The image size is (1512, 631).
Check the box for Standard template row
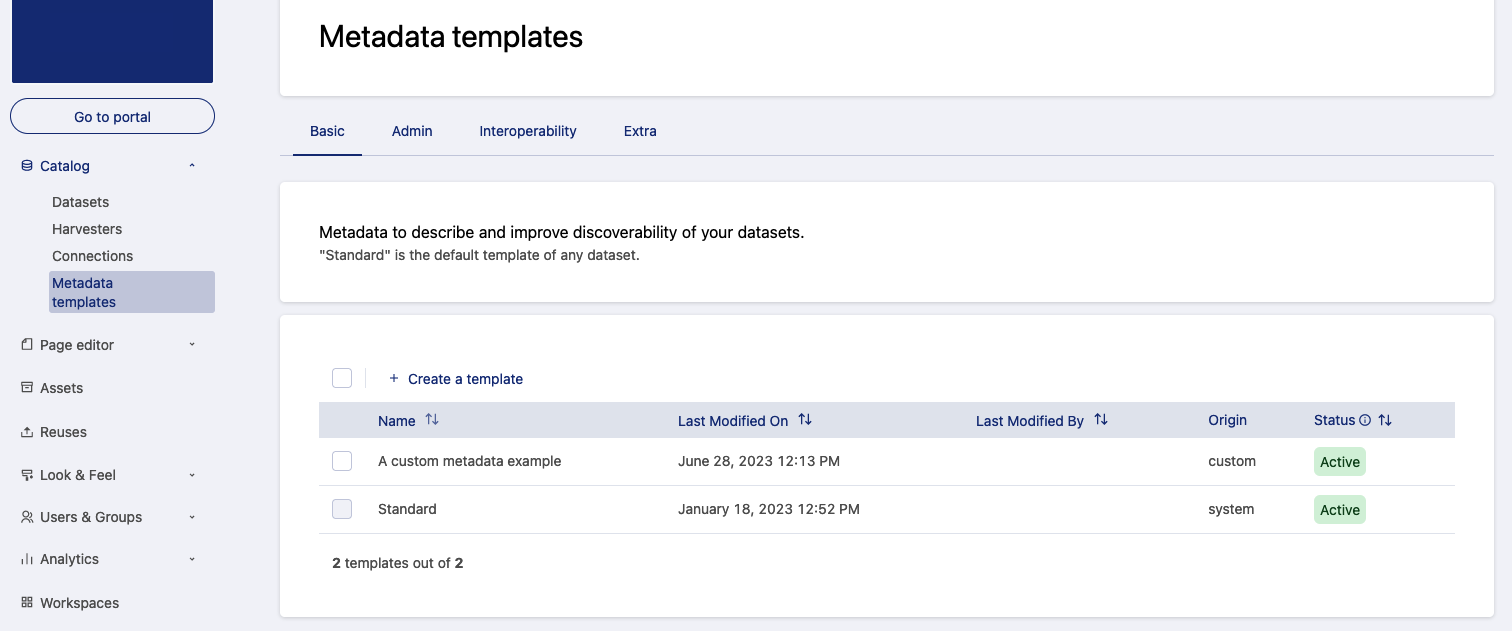coord(342,509)
